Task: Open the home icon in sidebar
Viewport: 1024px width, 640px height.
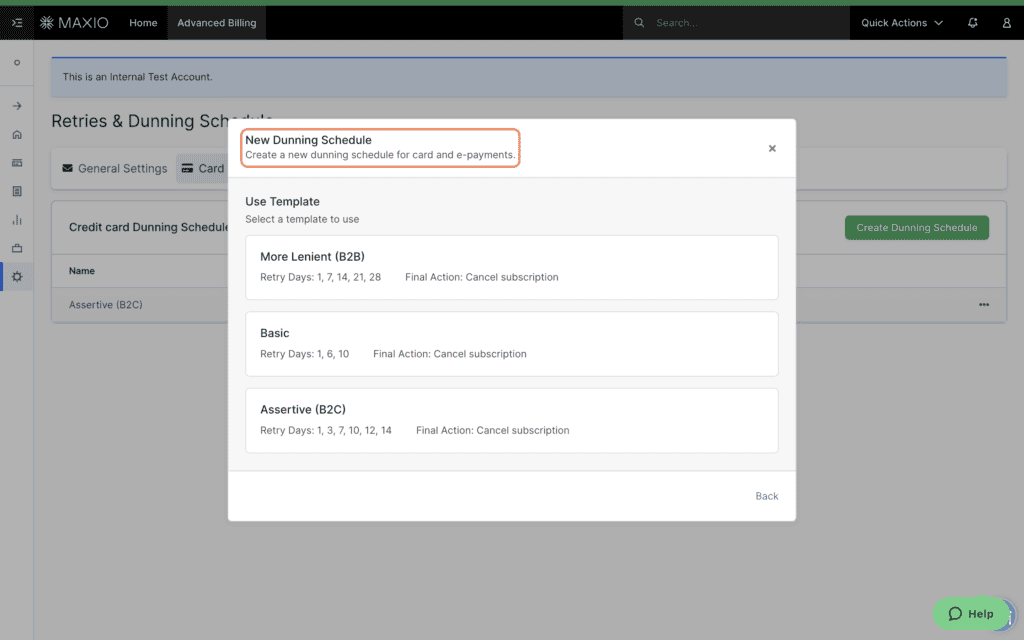Action: pos(17,135)
